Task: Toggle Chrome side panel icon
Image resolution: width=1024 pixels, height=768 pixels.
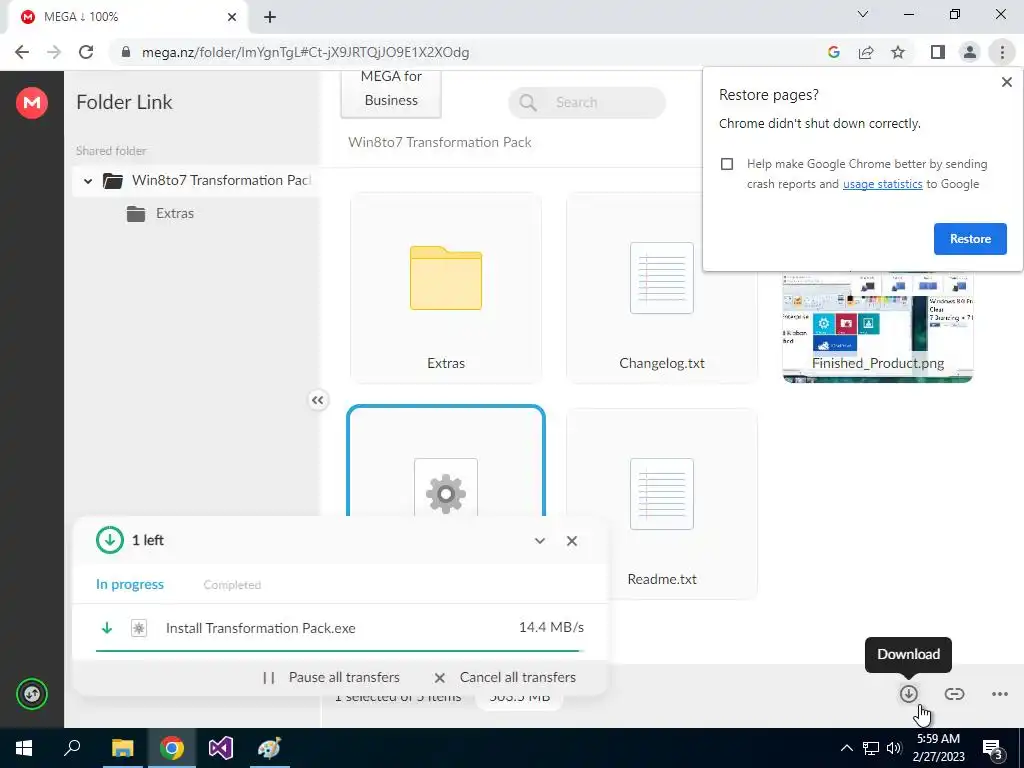Action: [938, 52]
